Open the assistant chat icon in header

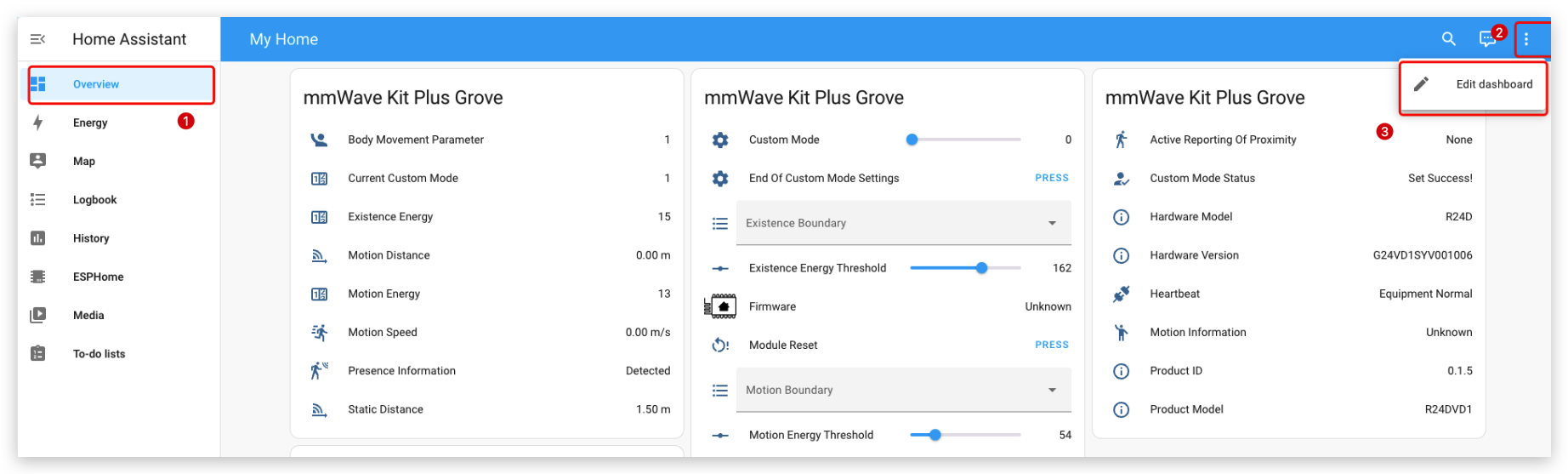(1486, 39)
